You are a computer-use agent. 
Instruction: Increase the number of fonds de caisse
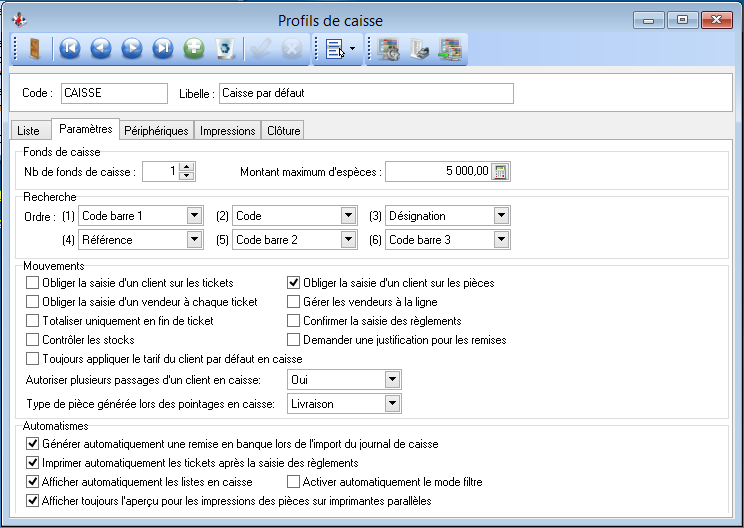click(x=187, y=167)
